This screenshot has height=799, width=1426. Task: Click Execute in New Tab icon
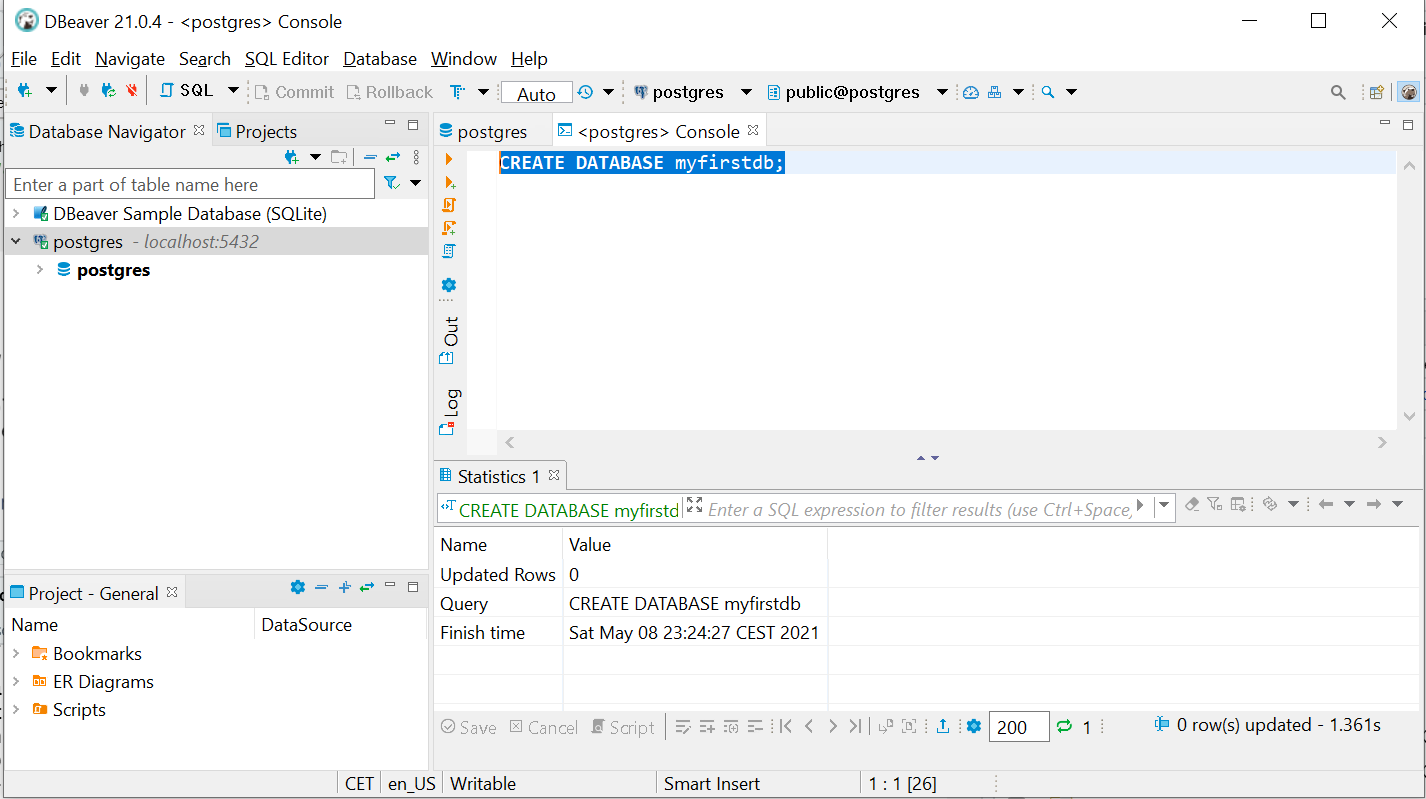pyautogui.click(x=449, y=182)
